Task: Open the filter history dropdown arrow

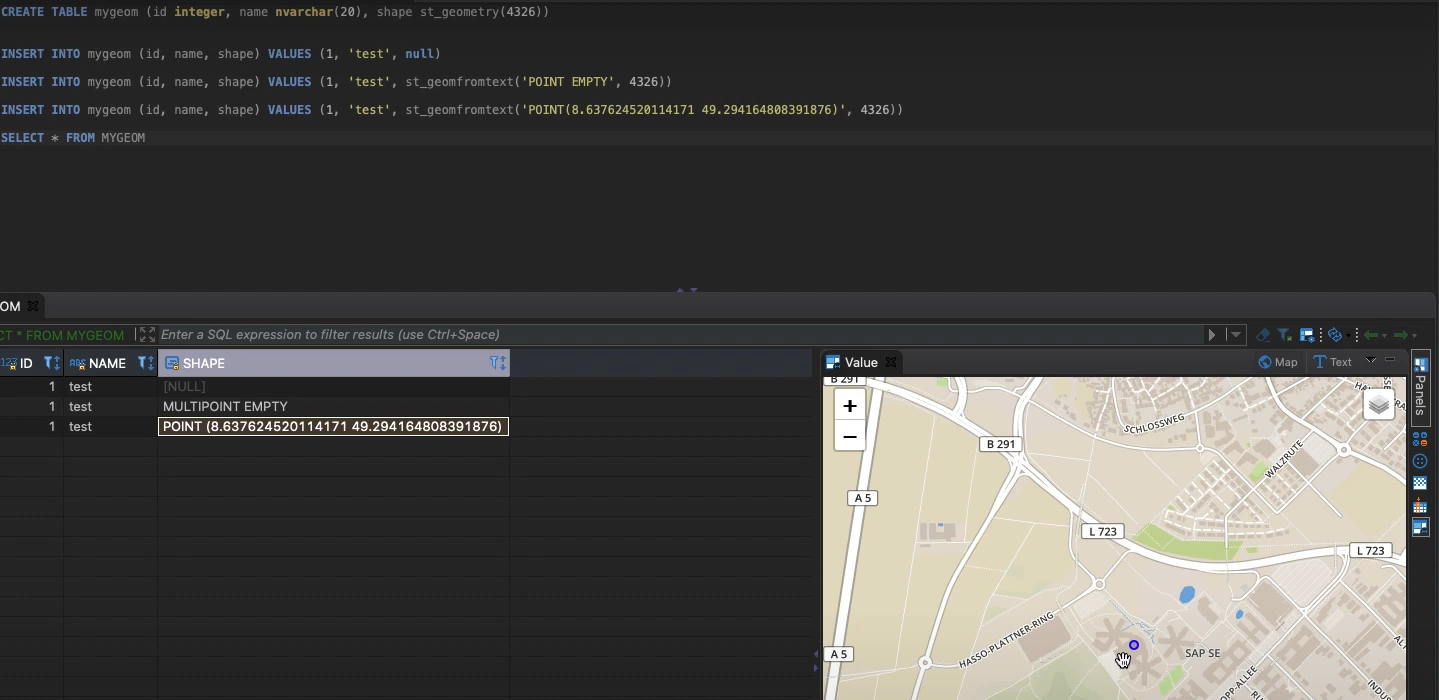Action: 1236,335
